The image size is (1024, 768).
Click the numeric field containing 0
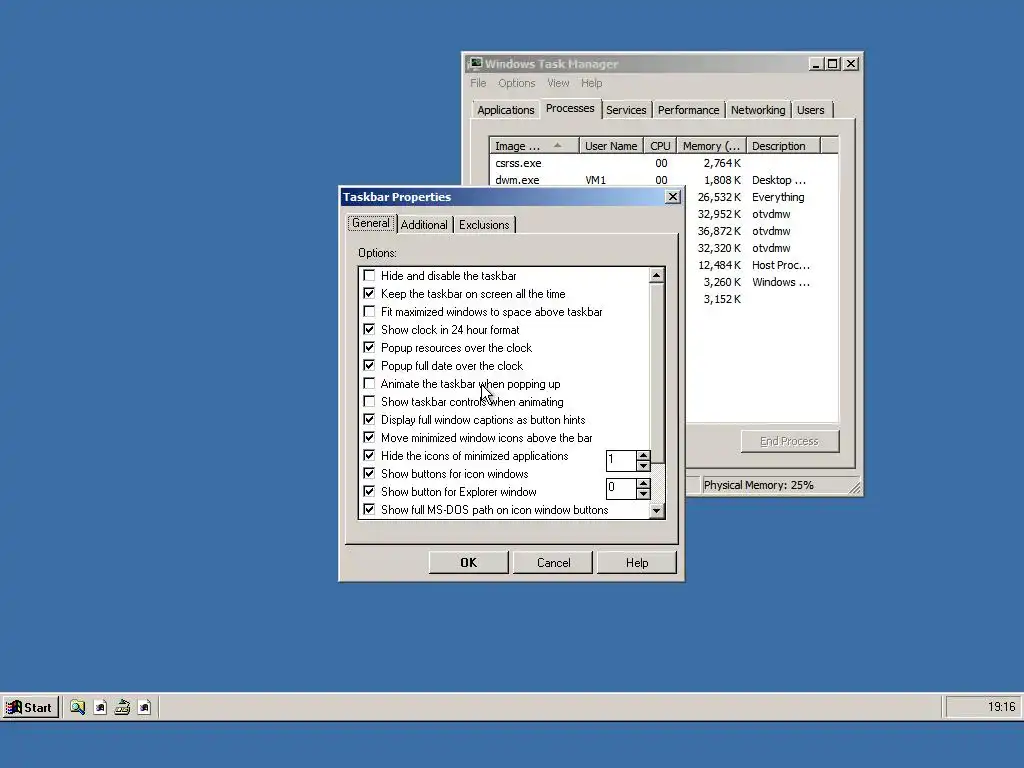click(621, 488)
